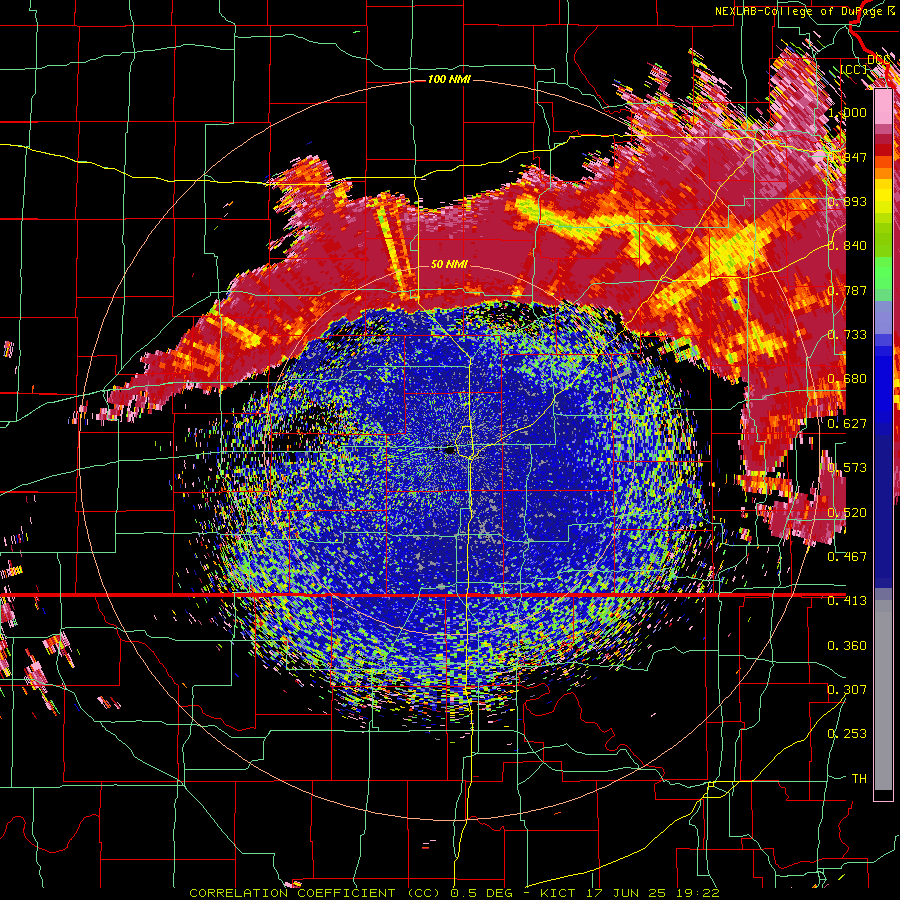
Task: Click the KICT 17 JUN 25 19:22 timestamp
Action: coord(630,893)
